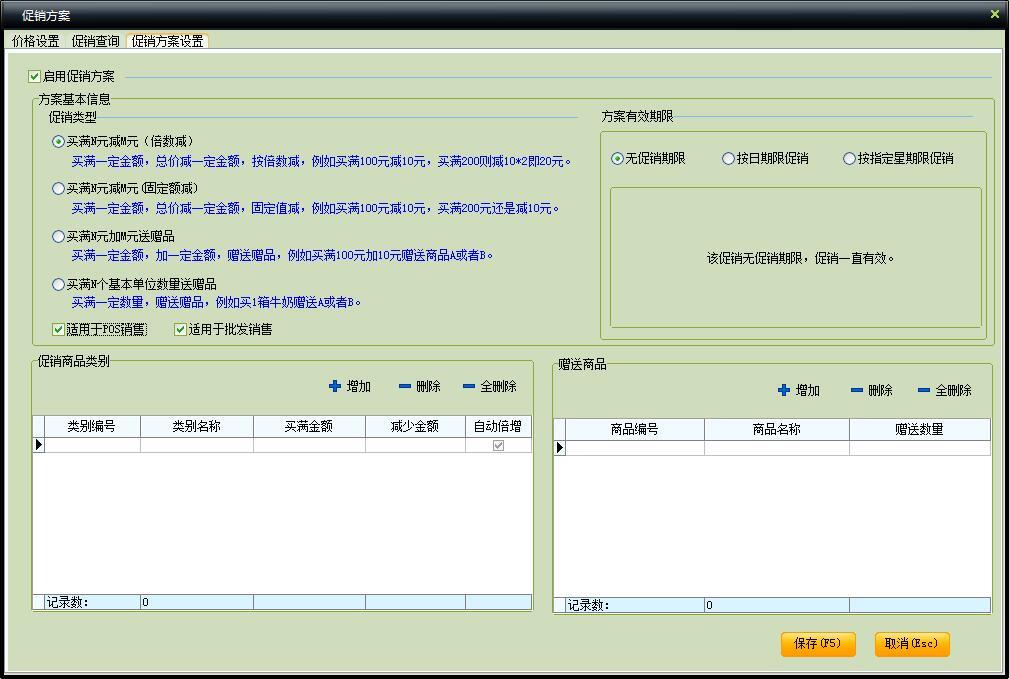Click the empty 类别编号 cell in first row
This screenshot has height=679, width=1009.
(x=92, y=445)
